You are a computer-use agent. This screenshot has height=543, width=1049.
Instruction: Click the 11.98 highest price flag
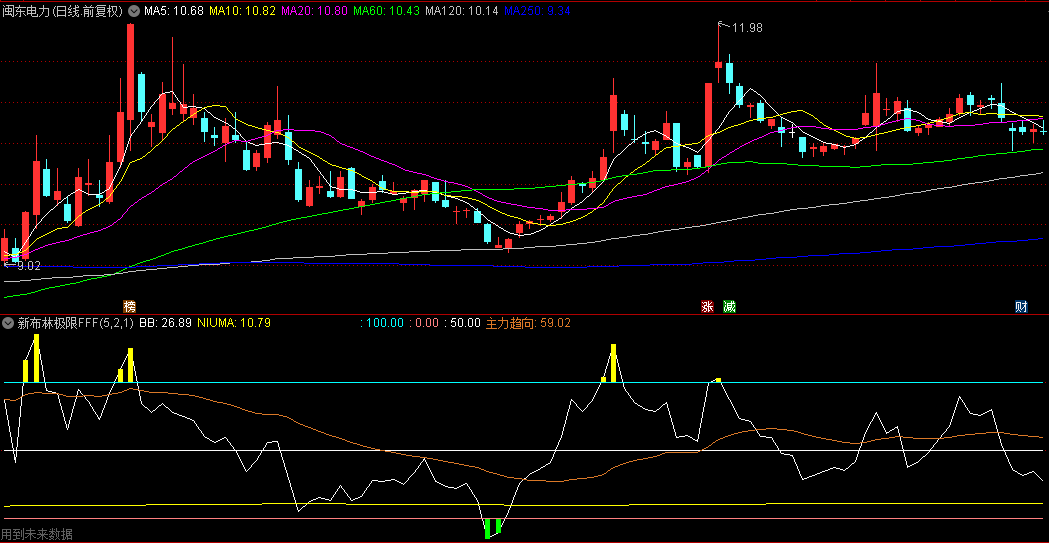click(x=746, y=28)
